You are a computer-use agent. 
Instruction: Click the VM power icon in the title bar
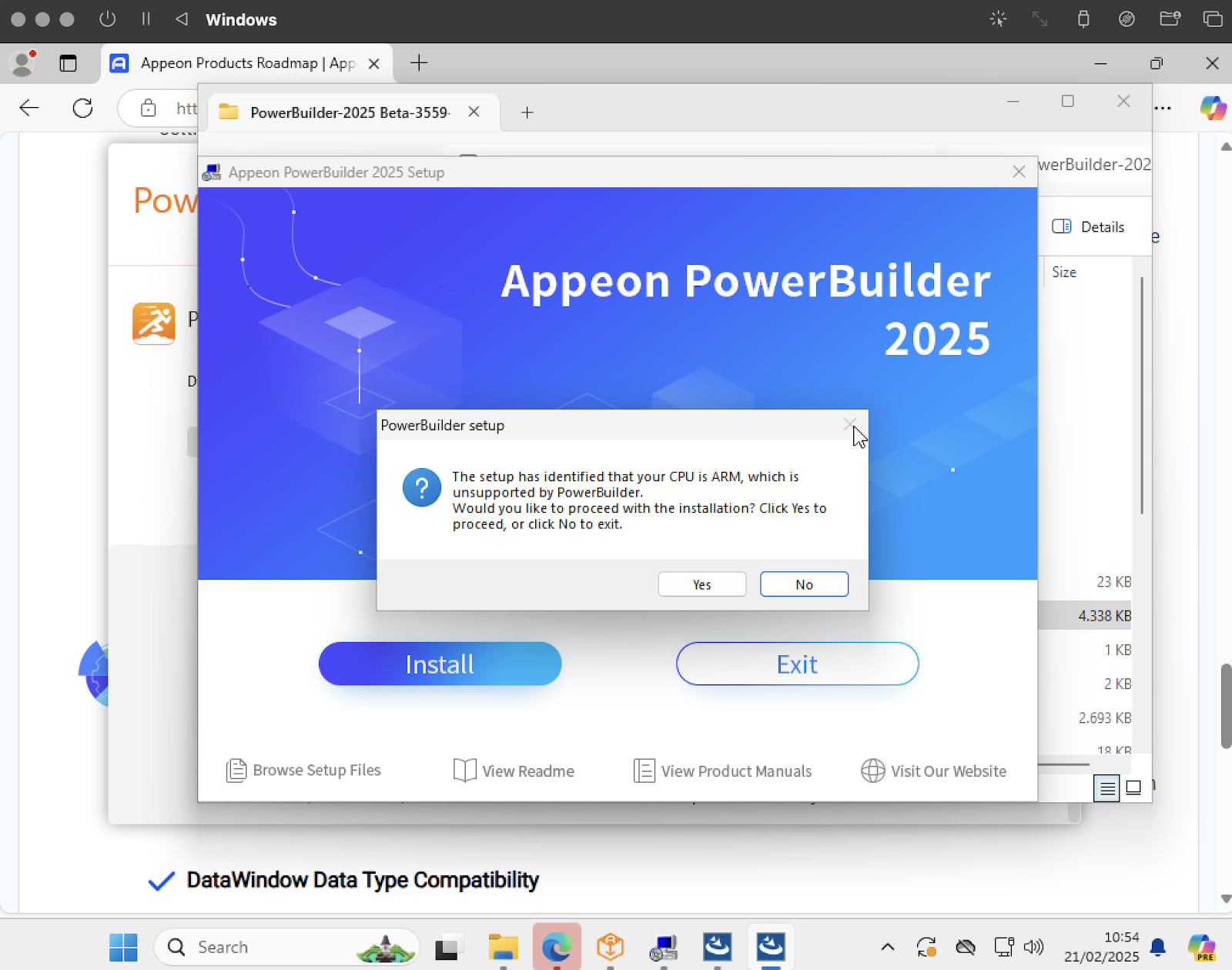(x=108, y=19)
